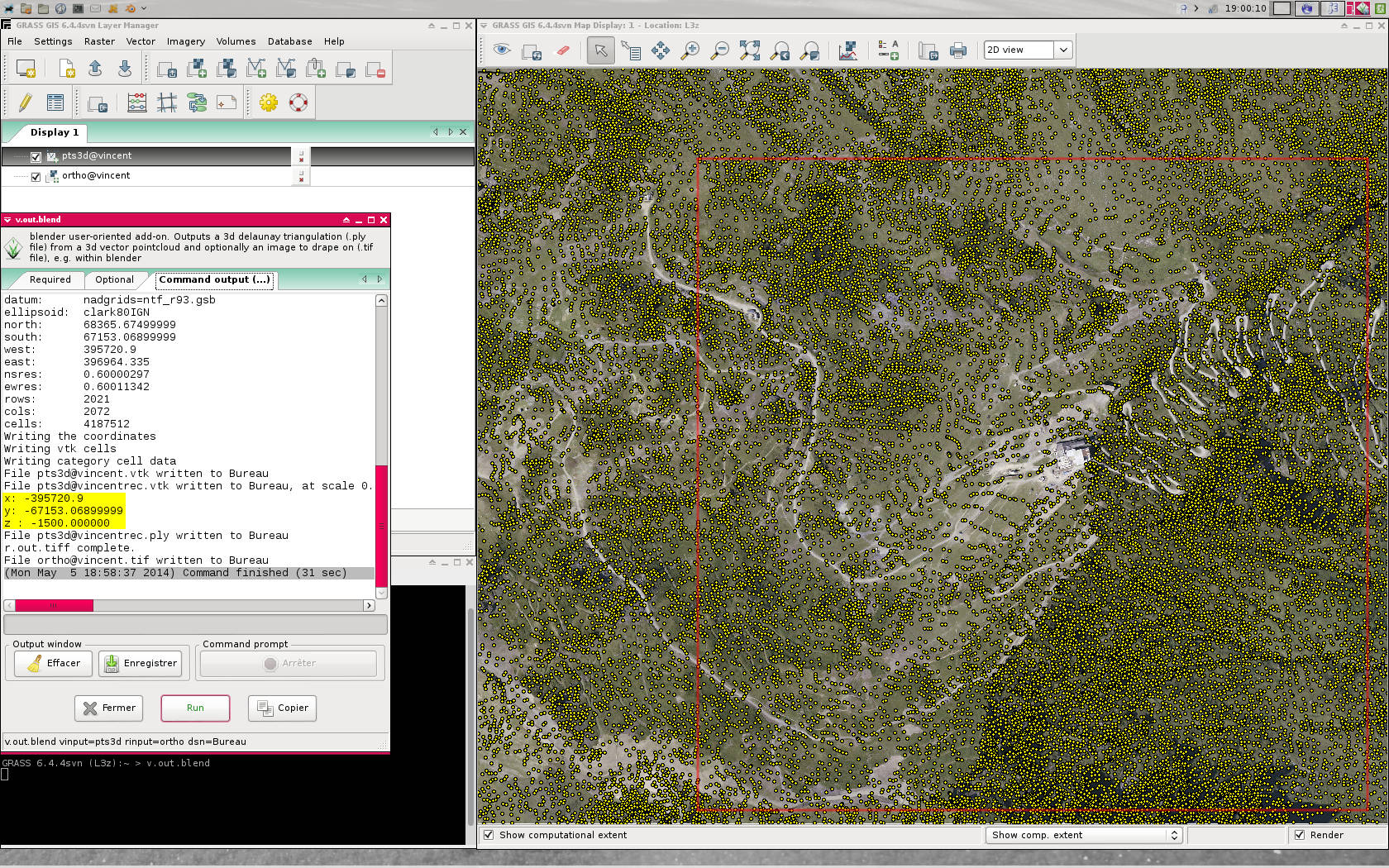Erase display with the eraser icon
The height and width of the screenshot is (868, 1389).
pos(562,50)
